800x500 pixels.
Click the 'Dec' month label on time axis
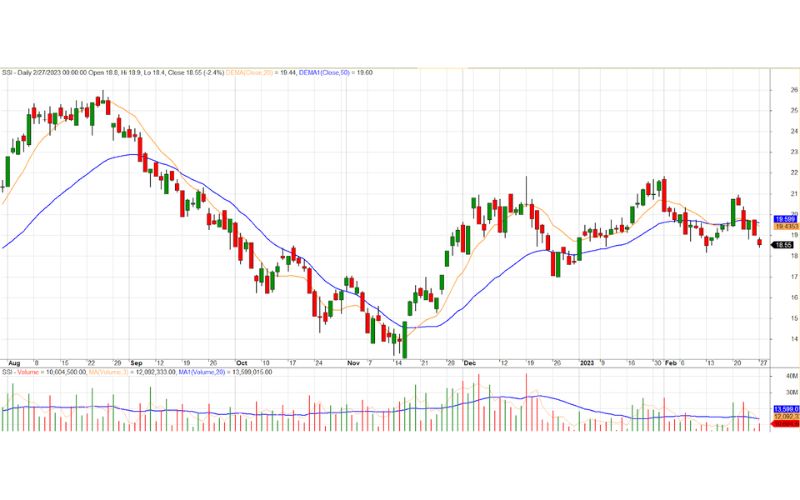(x=470, y=363)
